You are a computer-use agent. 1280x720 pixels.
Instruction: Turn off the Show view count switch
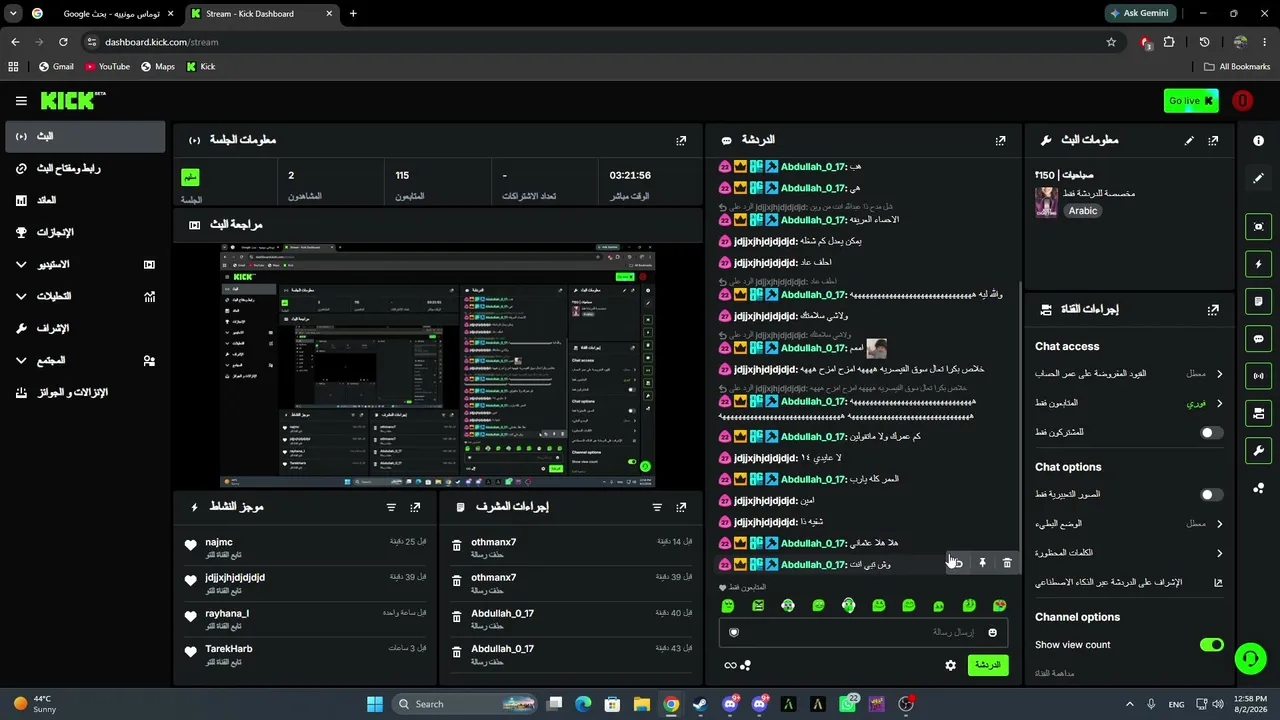click(1212, 645)
